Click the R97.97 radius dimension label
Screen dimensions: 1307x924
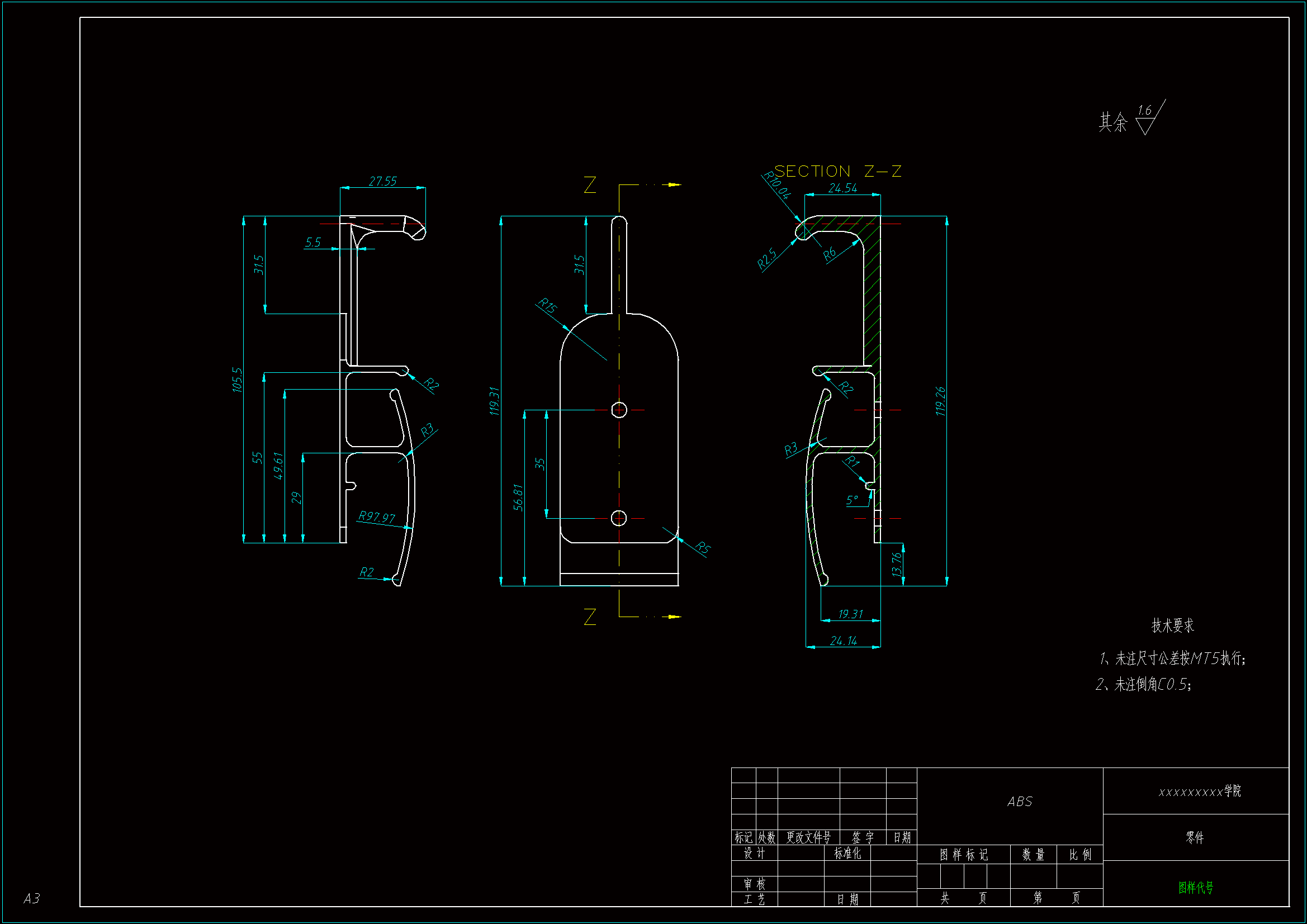376,517
